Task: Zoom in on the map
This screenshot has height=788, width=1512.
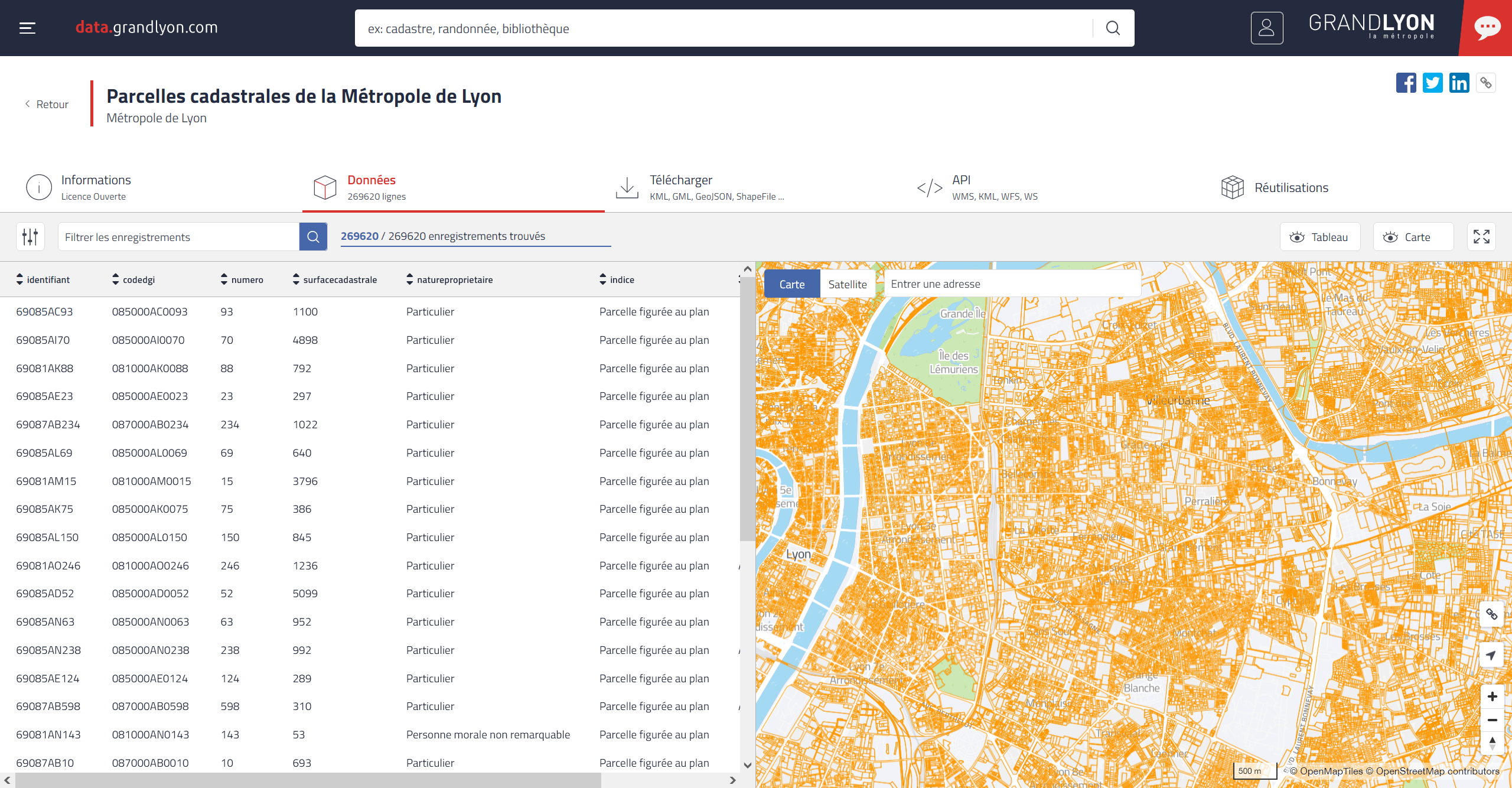Action: 1492,696
